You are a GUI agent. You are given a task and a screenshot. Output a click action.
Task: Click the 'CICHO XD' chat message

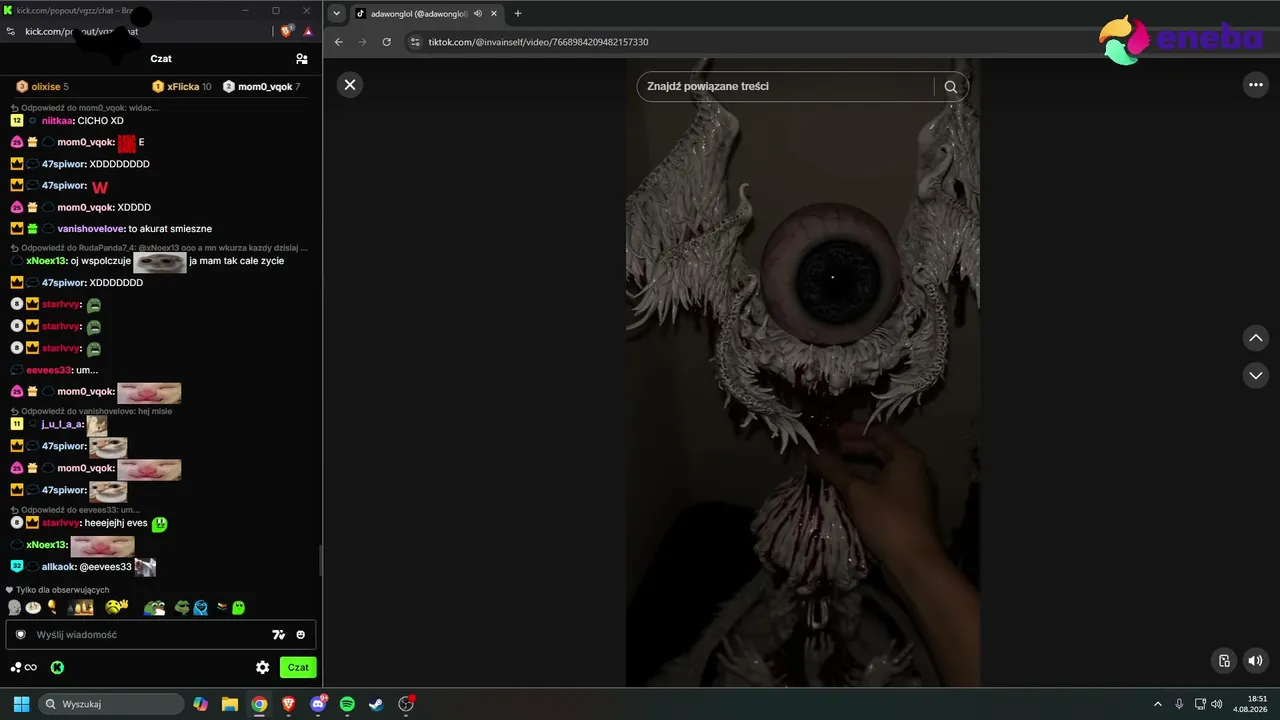pos(101,121)
